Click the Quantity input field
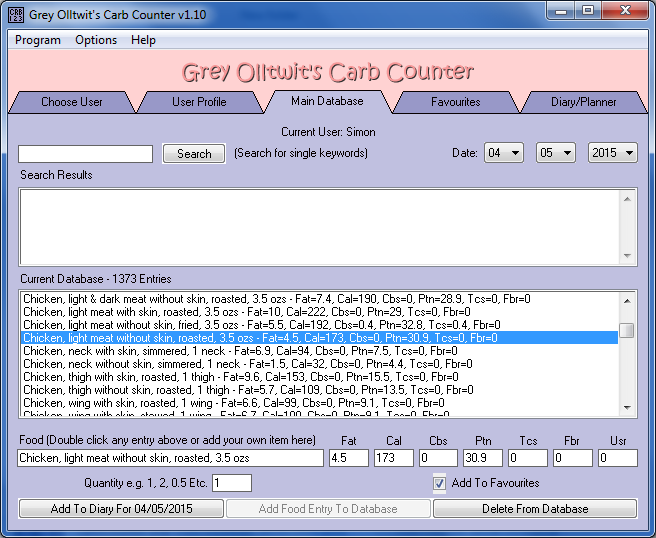The height and width of the screenshot is (538, 656). [231, 483]
